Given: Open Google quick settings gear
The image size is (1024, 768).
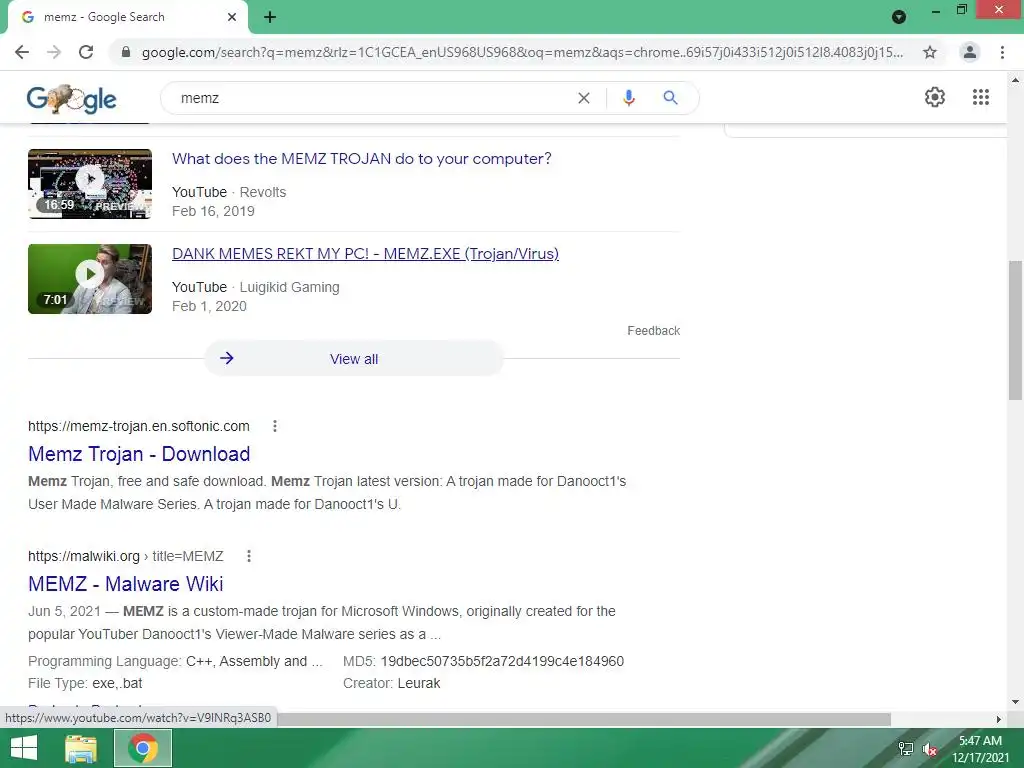Looking at the screenshot, I should pyautogui.click(x=935, y=97).
